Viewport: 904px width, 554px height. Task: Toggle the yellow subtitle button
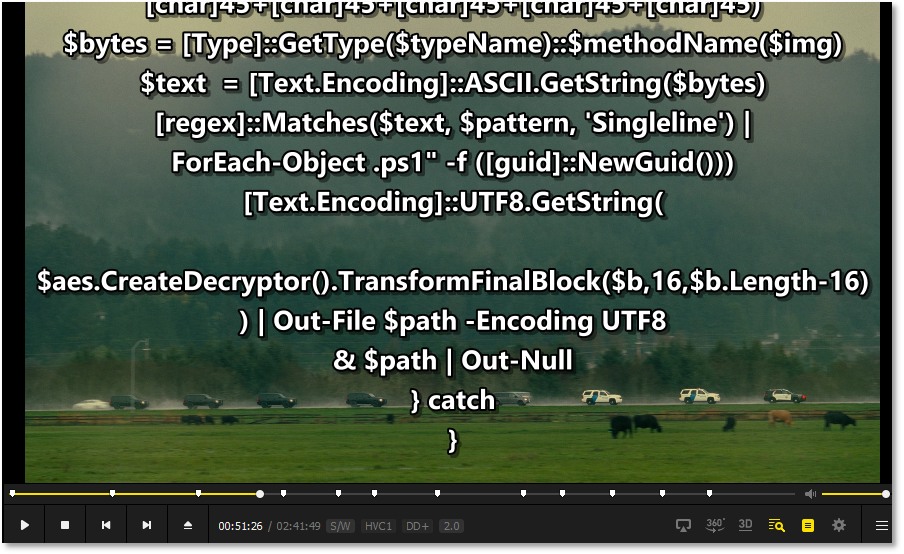pyautogui.click(x=808, y=525)
